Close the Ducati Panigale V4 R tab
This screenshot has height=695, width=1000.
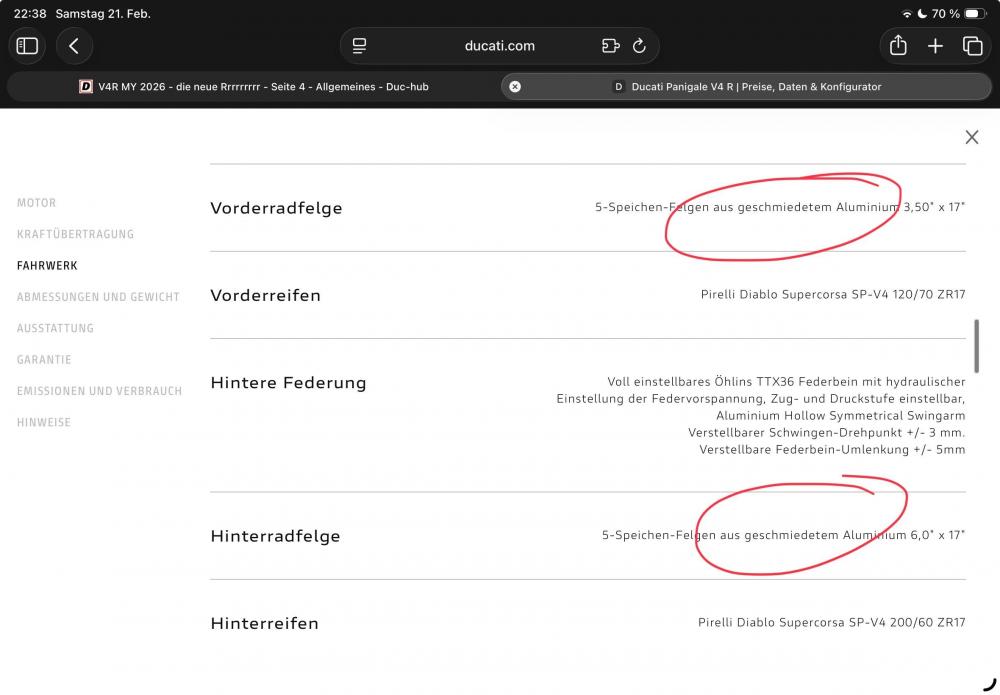515,87
